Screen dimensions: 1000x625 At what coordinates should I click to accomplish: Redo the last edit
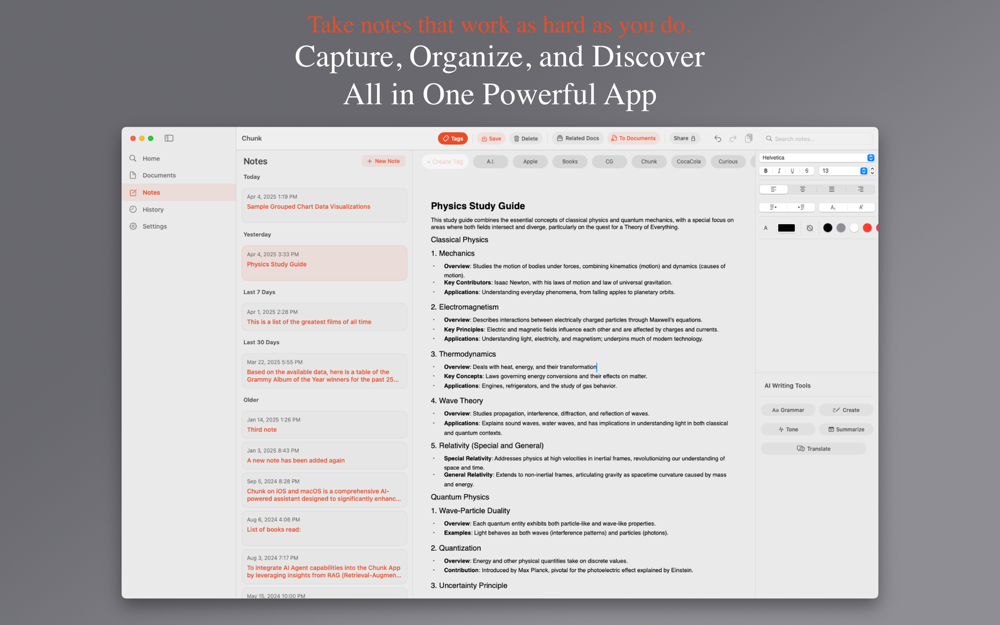point(733,138)
